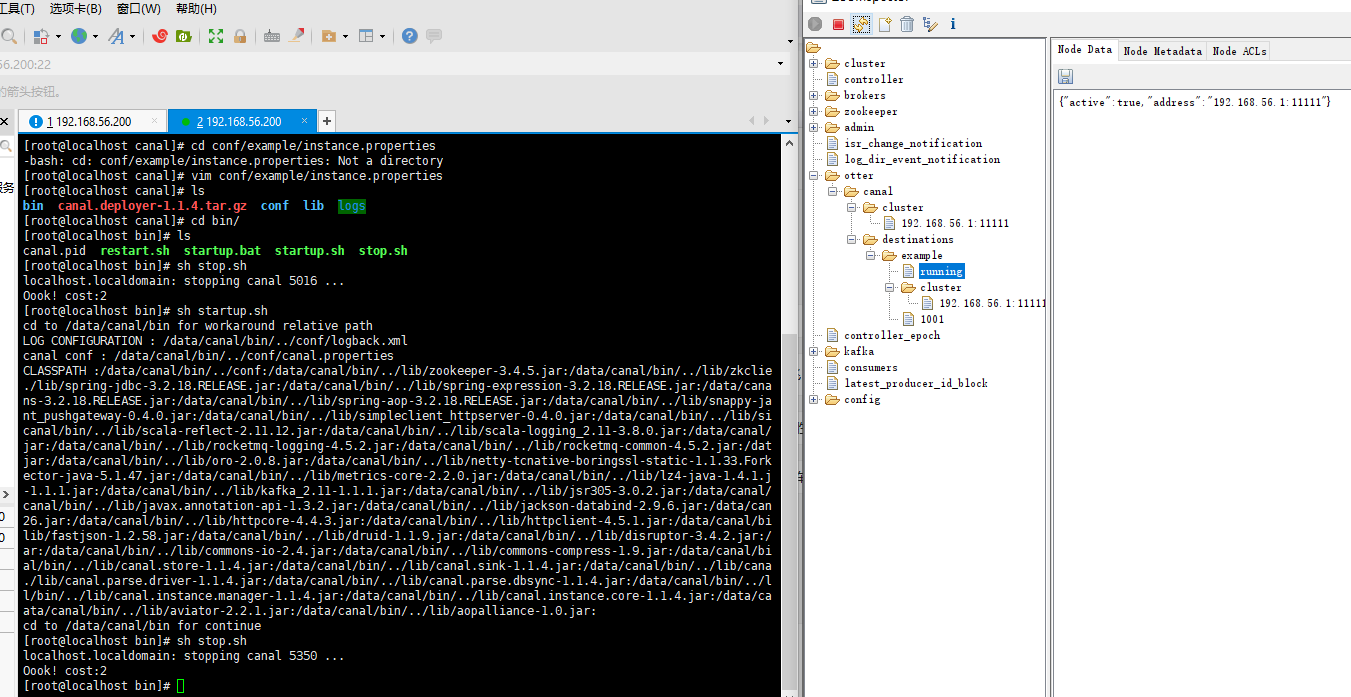
Task: Open the ZooInspector about info icon
Action: (x=952, y=24)
